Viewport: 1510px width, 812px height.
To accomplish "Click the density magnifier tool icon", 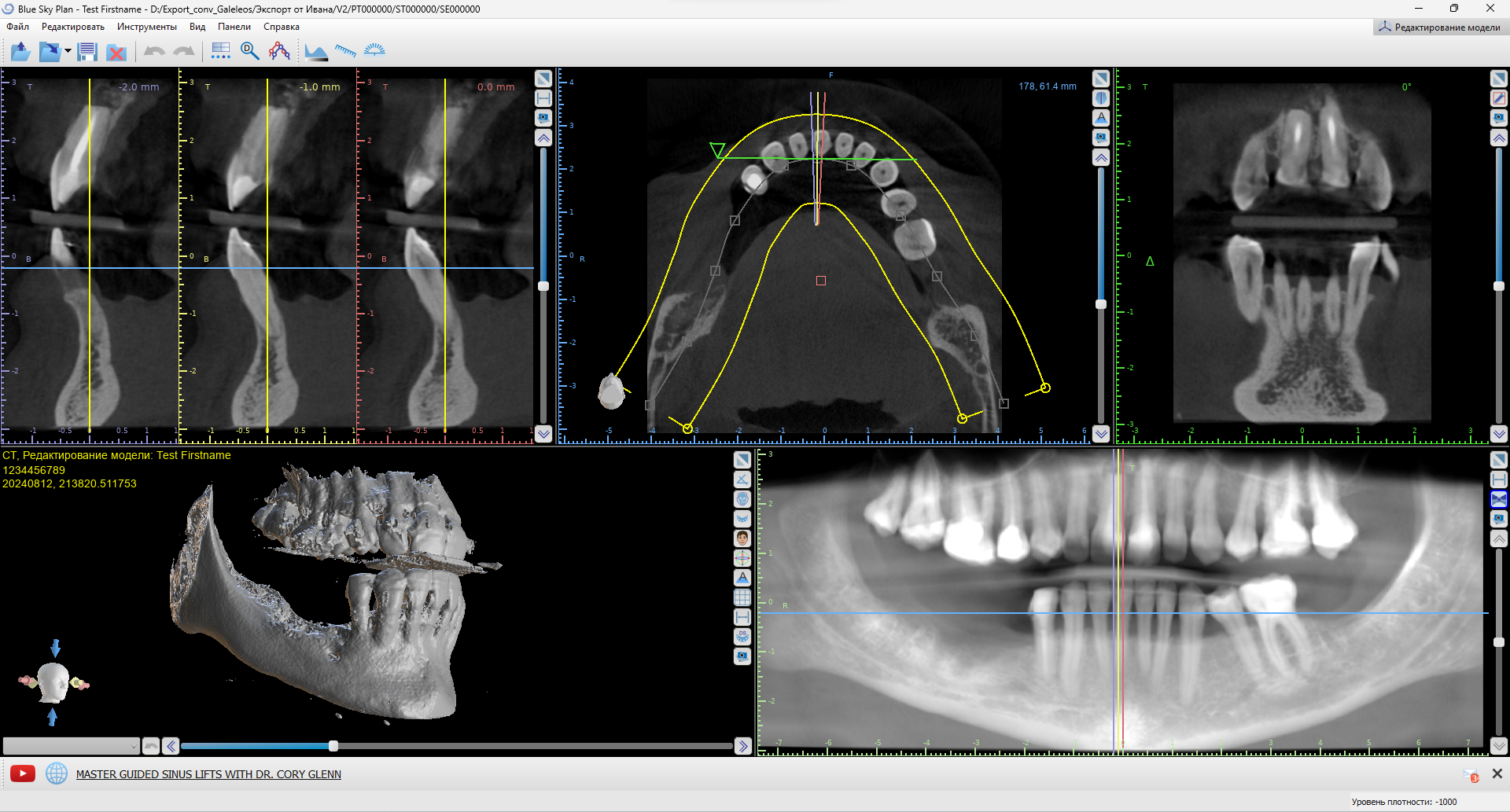I will 250,52.
